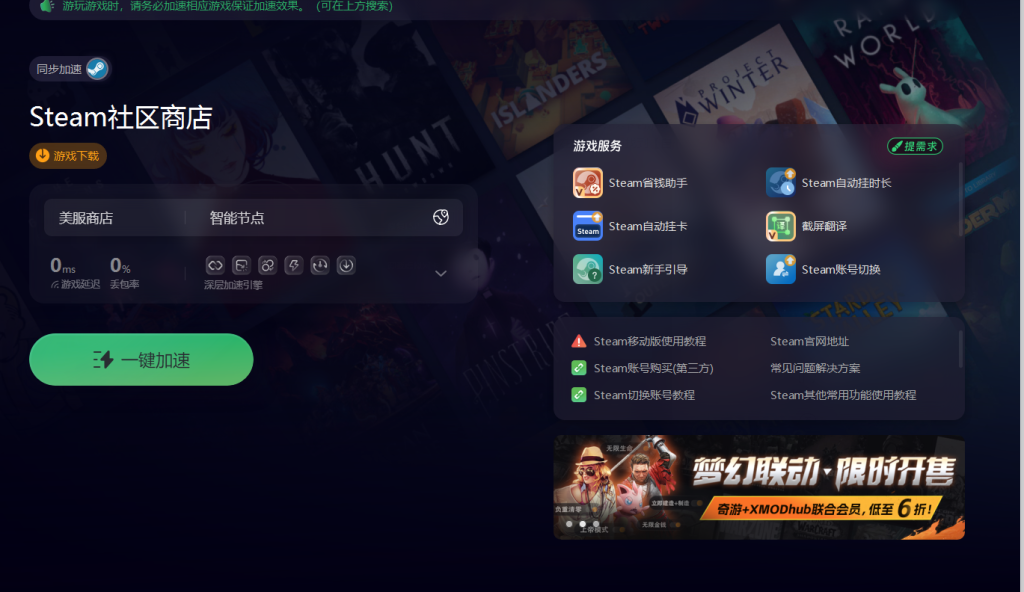The width and height of the screenshot is (1024, 592).
Task: Open the Steam账号购买(第三方) link
Action: click(x=653, y=368)
